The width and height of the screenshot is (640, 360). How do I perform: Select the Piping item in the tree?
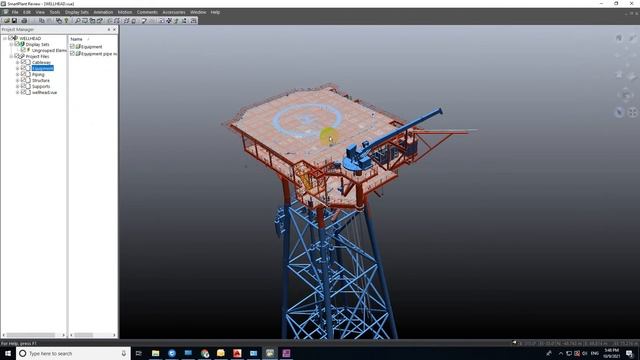[38, 74]
